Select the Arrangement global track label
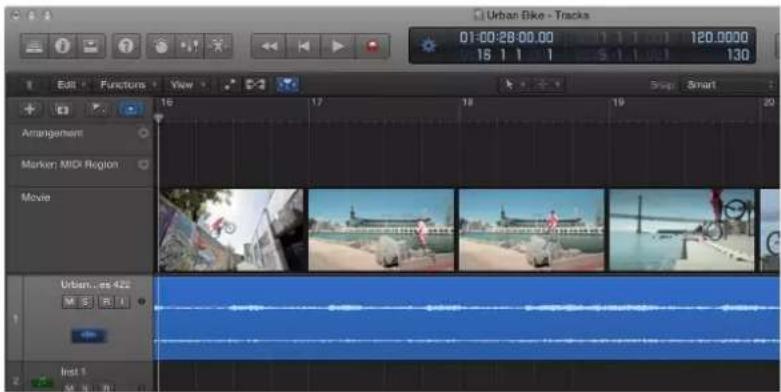 [52, 133]
